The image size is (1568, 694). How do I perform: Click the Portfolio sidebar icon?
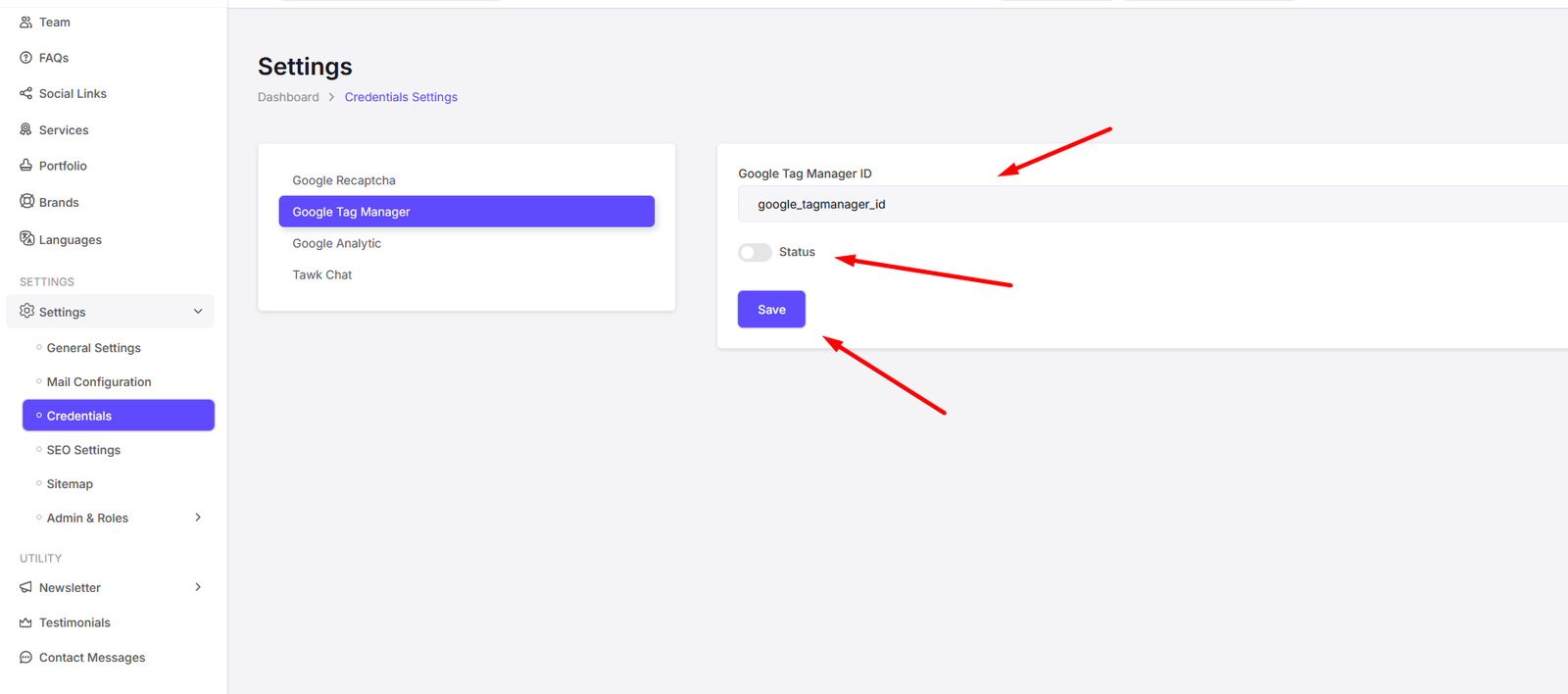pyautogui.click(x=26, y=166)
